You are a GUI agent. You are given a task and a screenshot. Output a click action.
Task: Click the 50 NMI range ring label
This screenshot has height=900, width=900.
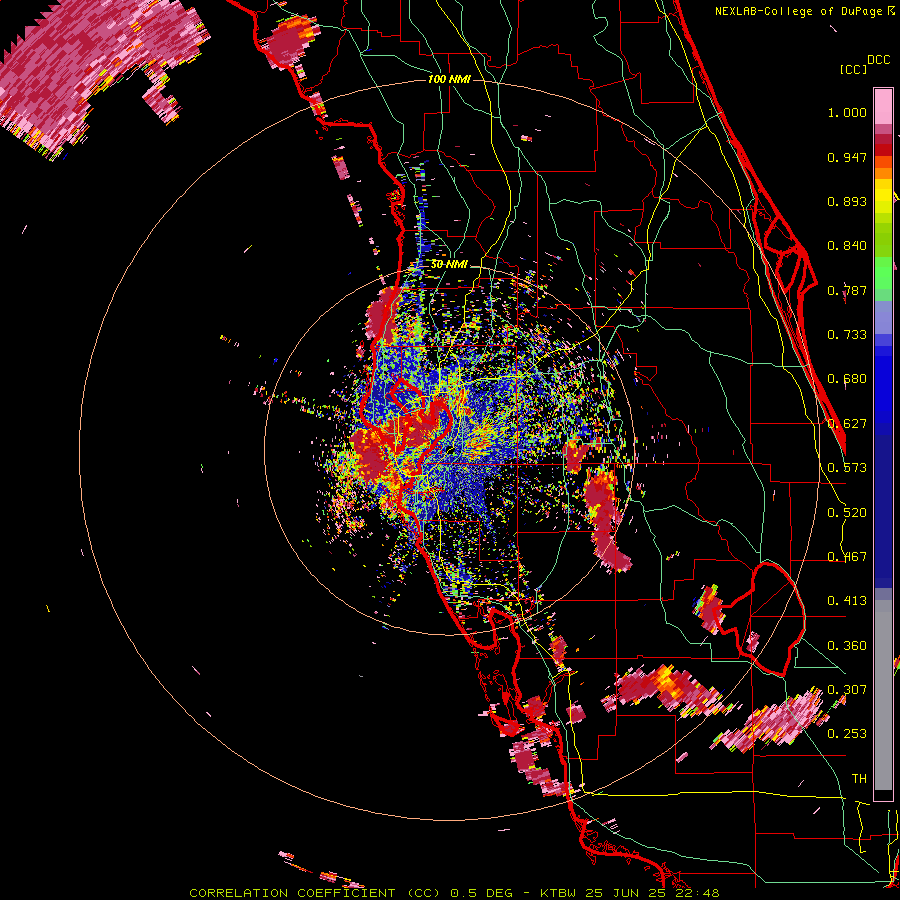[x=449, y=265]
